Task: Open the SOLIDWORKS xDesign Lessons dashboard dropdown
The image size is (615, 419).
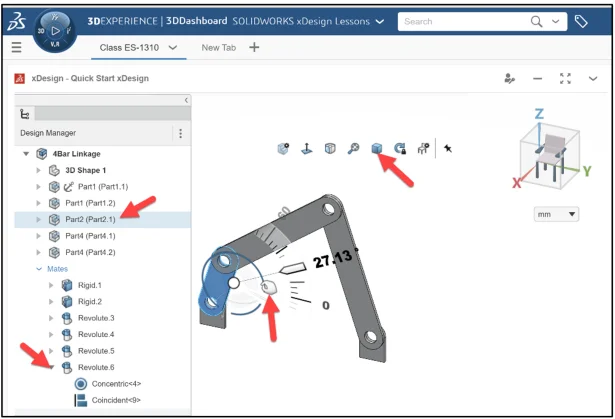Action: point(378,21)
